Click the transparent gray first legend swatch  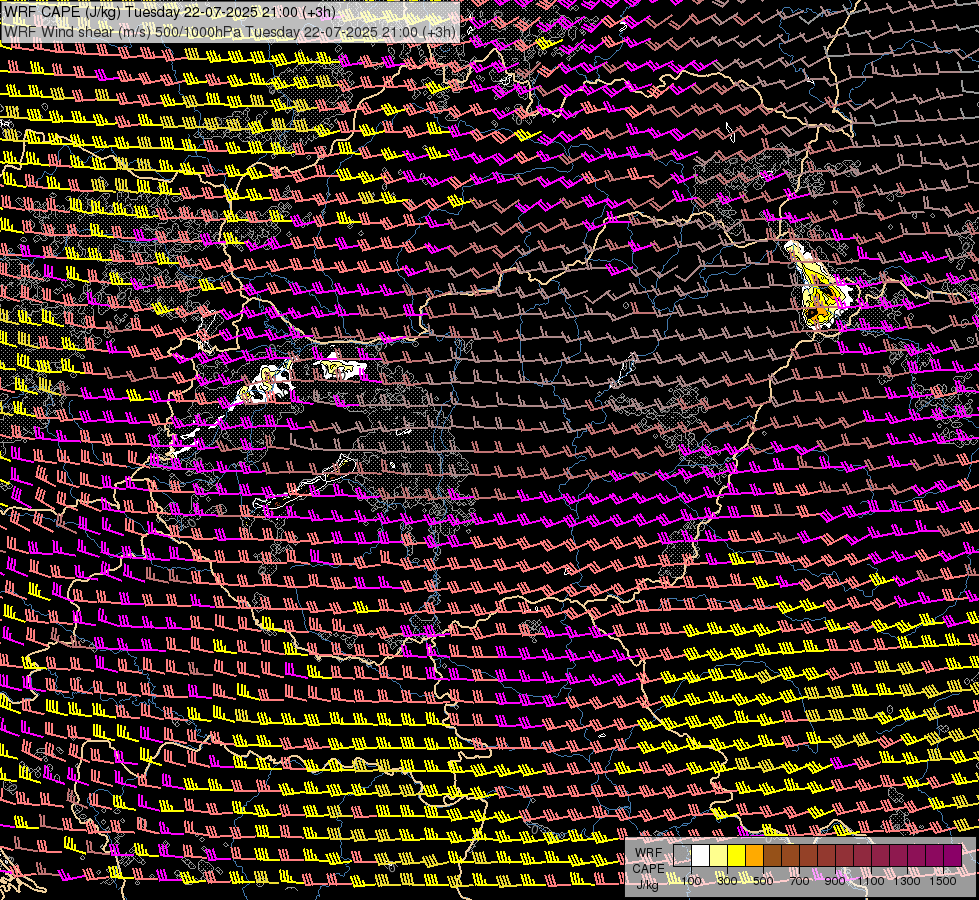coord(682,856)
